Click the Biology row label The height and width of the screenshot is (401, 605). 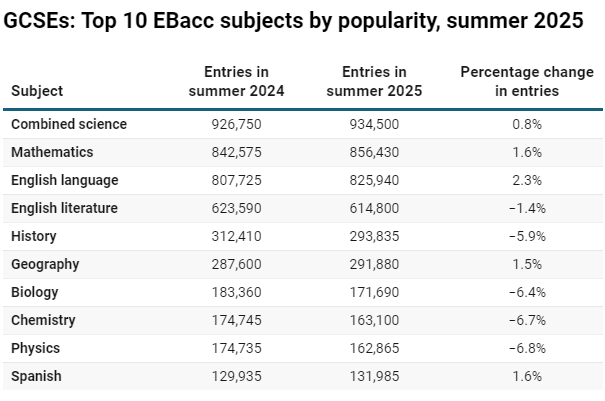click(35, 292)
